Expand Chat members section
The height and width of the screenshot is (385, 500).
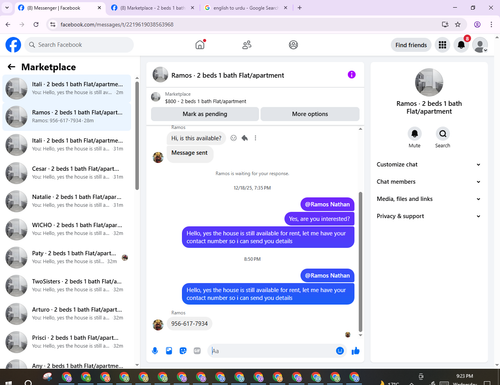coord(429,182)
